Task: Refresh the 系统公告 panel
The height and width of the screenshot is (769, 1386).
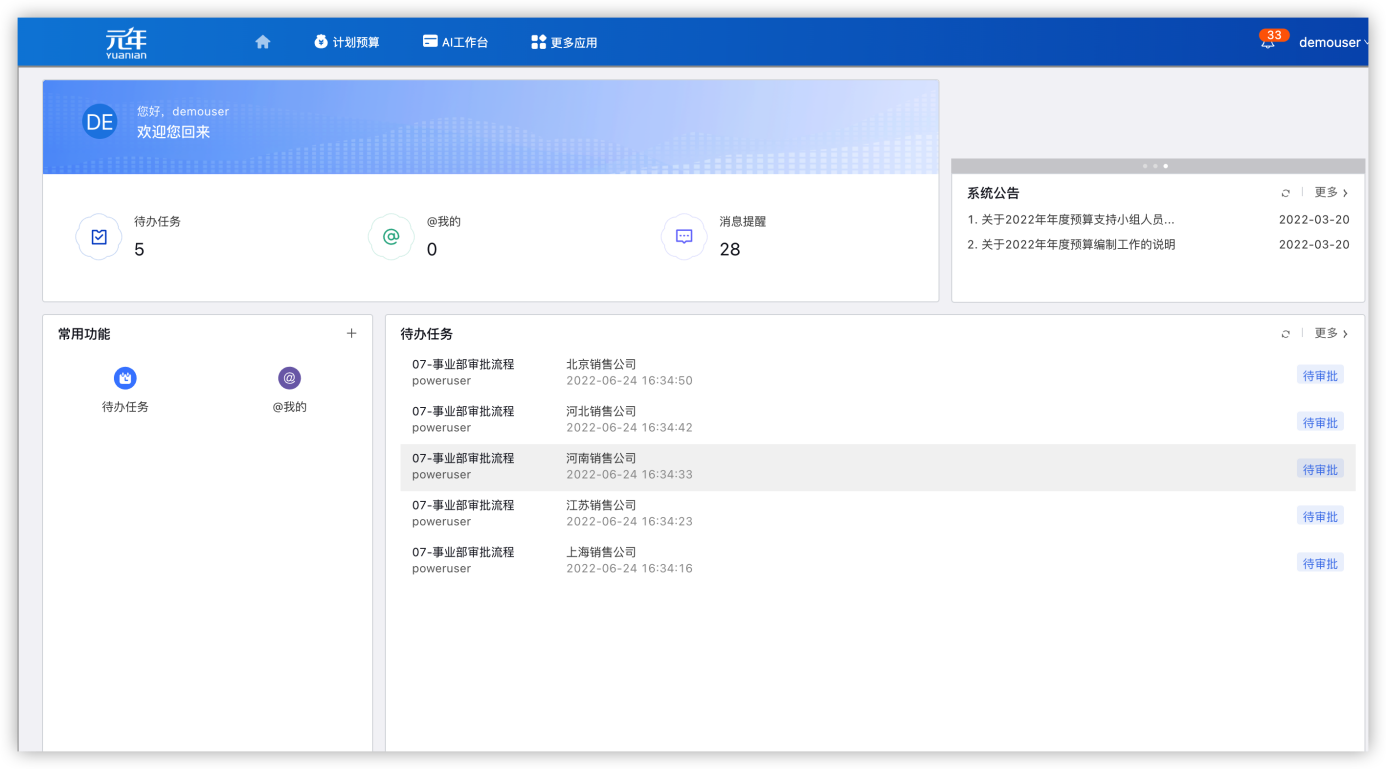Action: pos(1286,193)
